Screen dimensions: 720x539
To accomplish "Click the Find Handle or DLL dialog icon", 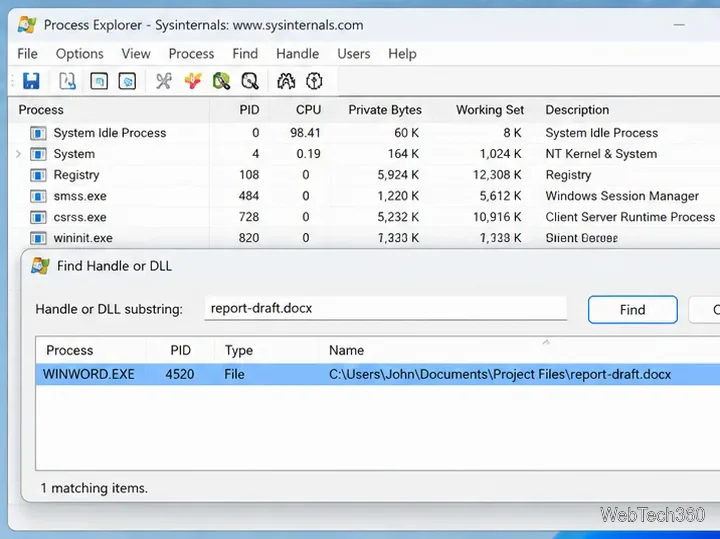I will 40,266.
